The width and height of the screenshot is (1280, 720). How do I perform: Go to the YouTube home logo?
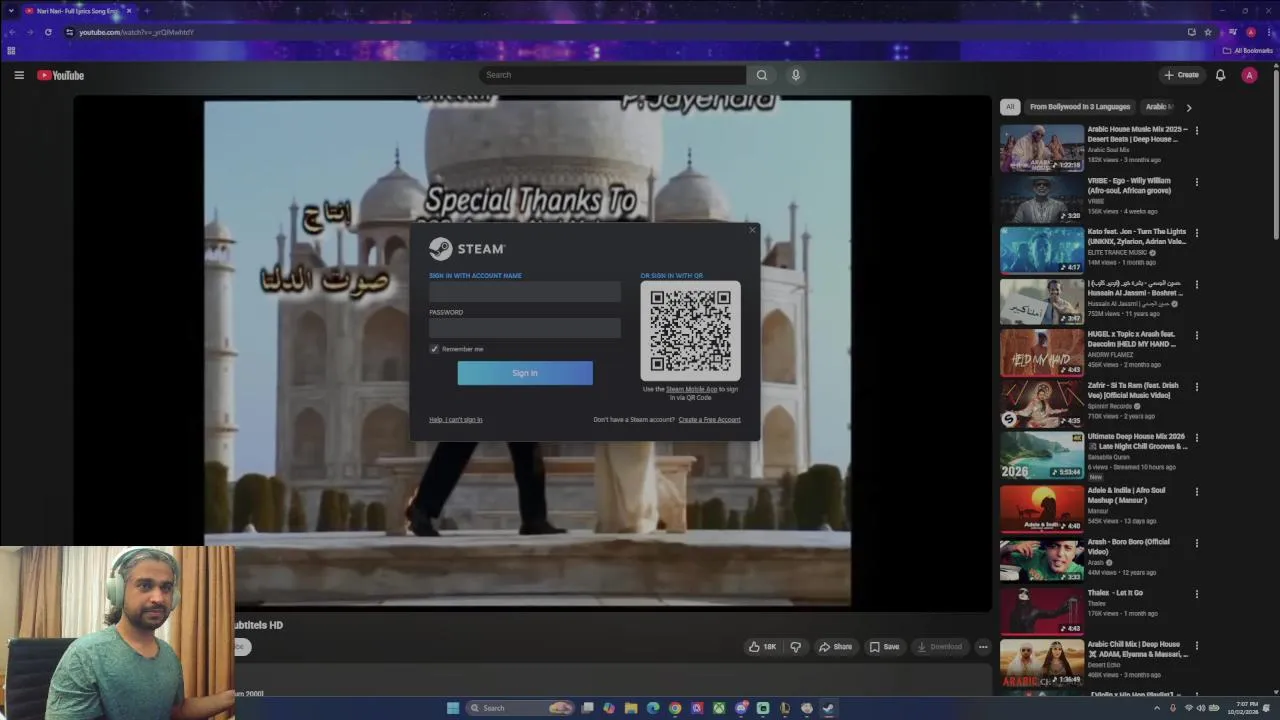61,75
